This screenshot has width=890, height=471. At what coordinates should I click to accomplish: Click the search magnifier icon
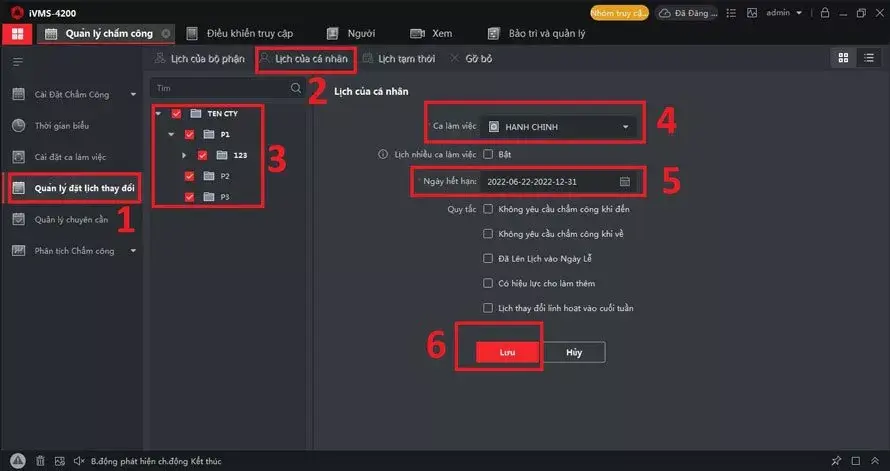pos(296,88)
